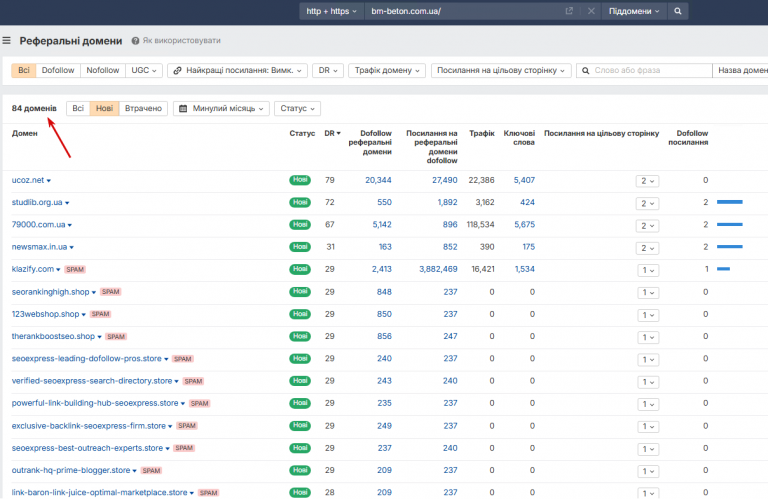768x499 pixels.
Task: Expand ucoz.net domain caret menu
Action: pyautogui.click(x=48, y=181)
